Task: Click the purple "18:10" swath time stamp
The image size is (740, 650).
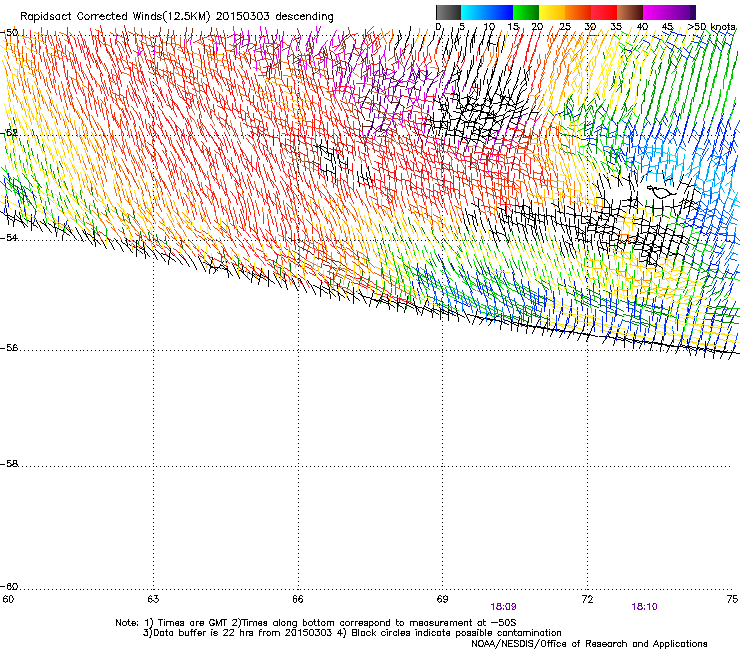Action: (644, 607)
